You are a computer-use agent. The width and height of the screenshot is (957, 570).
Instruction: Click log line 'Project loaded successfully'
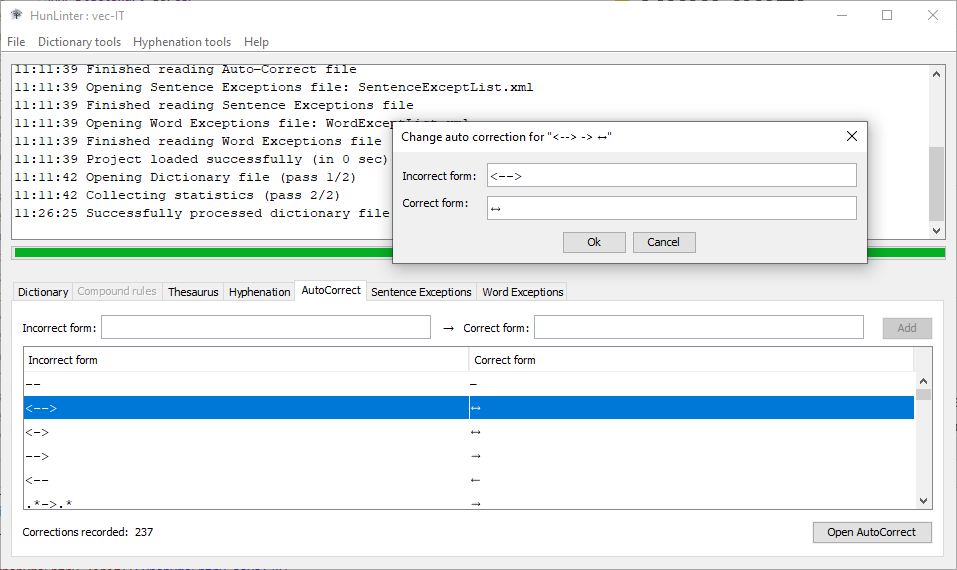201,159
